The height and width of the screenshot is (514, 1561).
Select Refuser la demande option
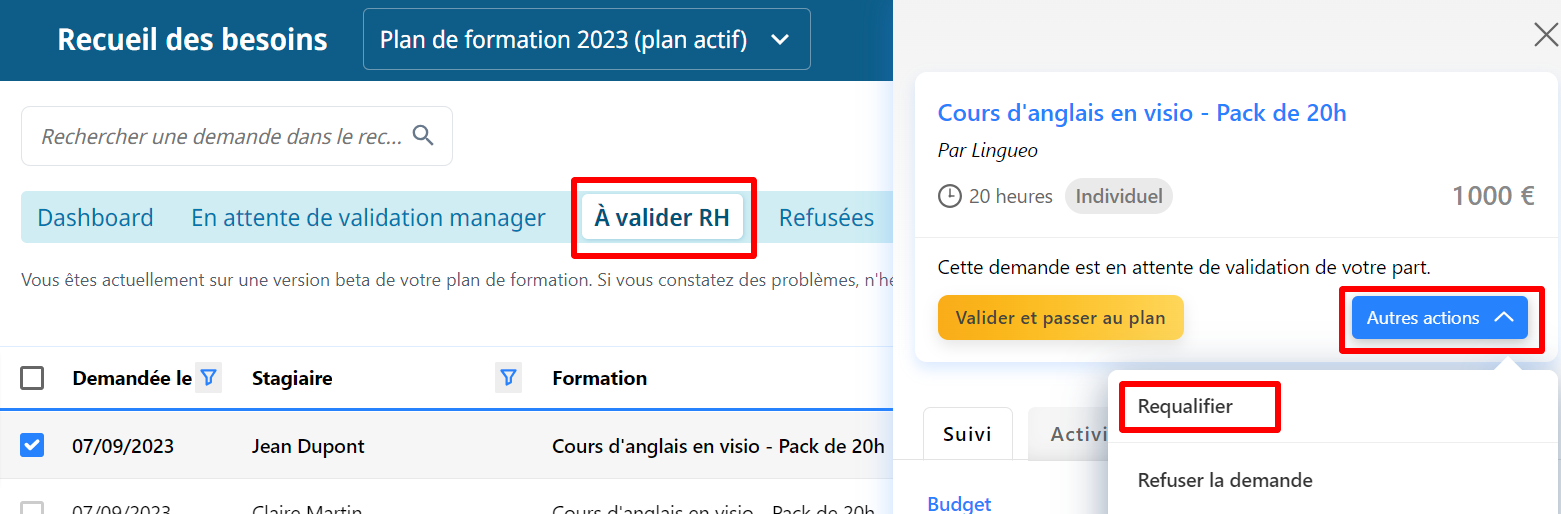(x=1224, y=480)
